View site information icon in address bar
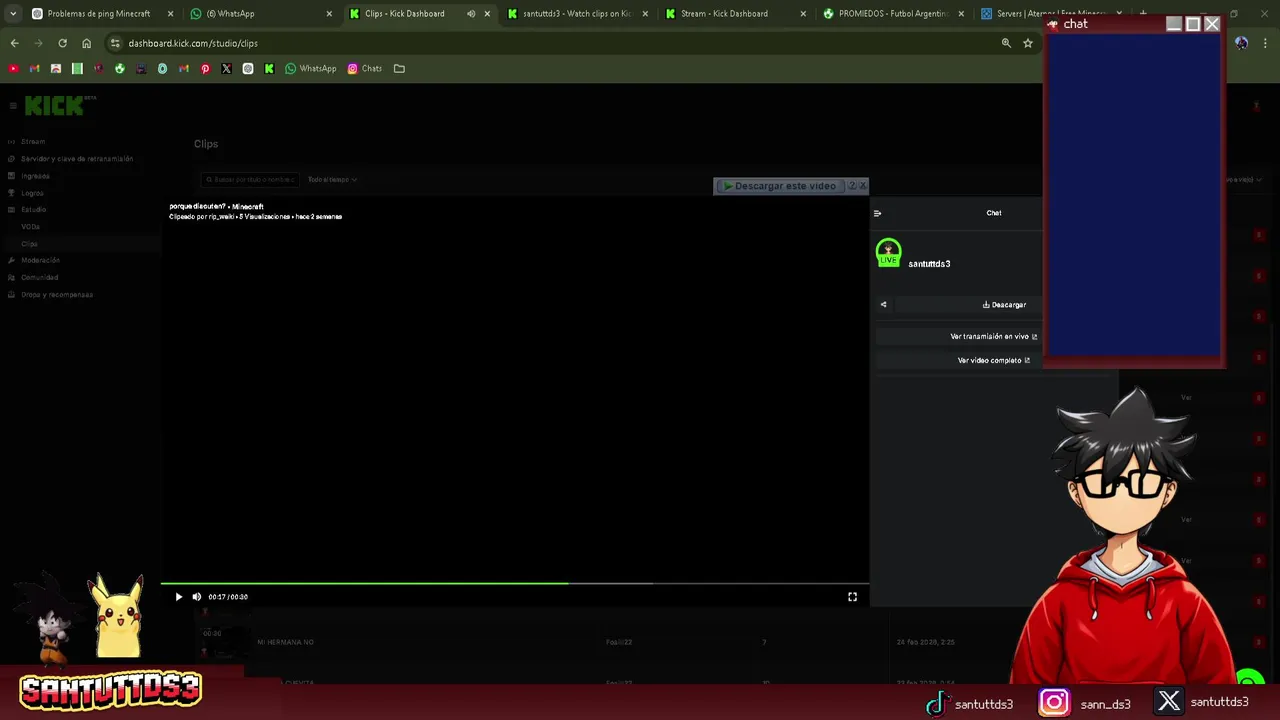The width and height of the screenshot is (1280, 720). (115, 43)
